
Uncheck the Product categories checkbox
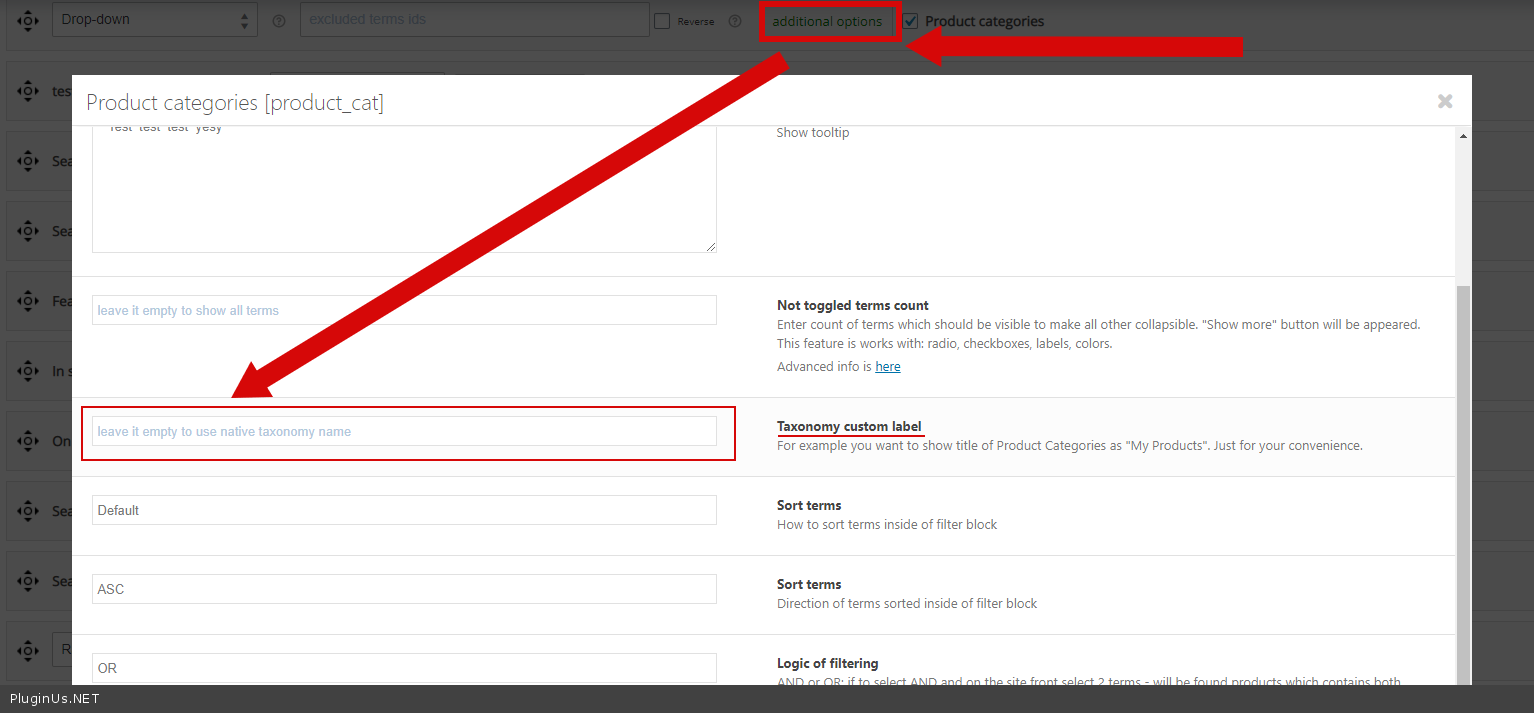click(910, 21)
